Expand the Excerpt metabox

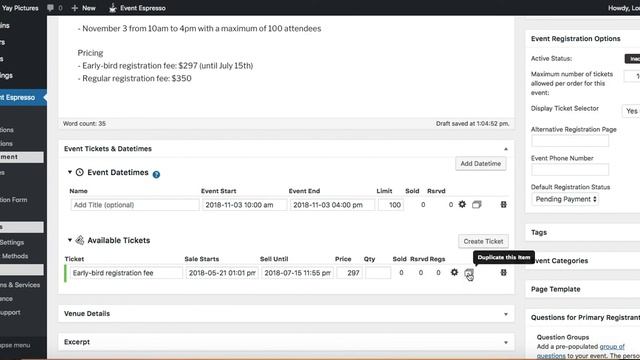pyautogui.click(x=506, y=342)
